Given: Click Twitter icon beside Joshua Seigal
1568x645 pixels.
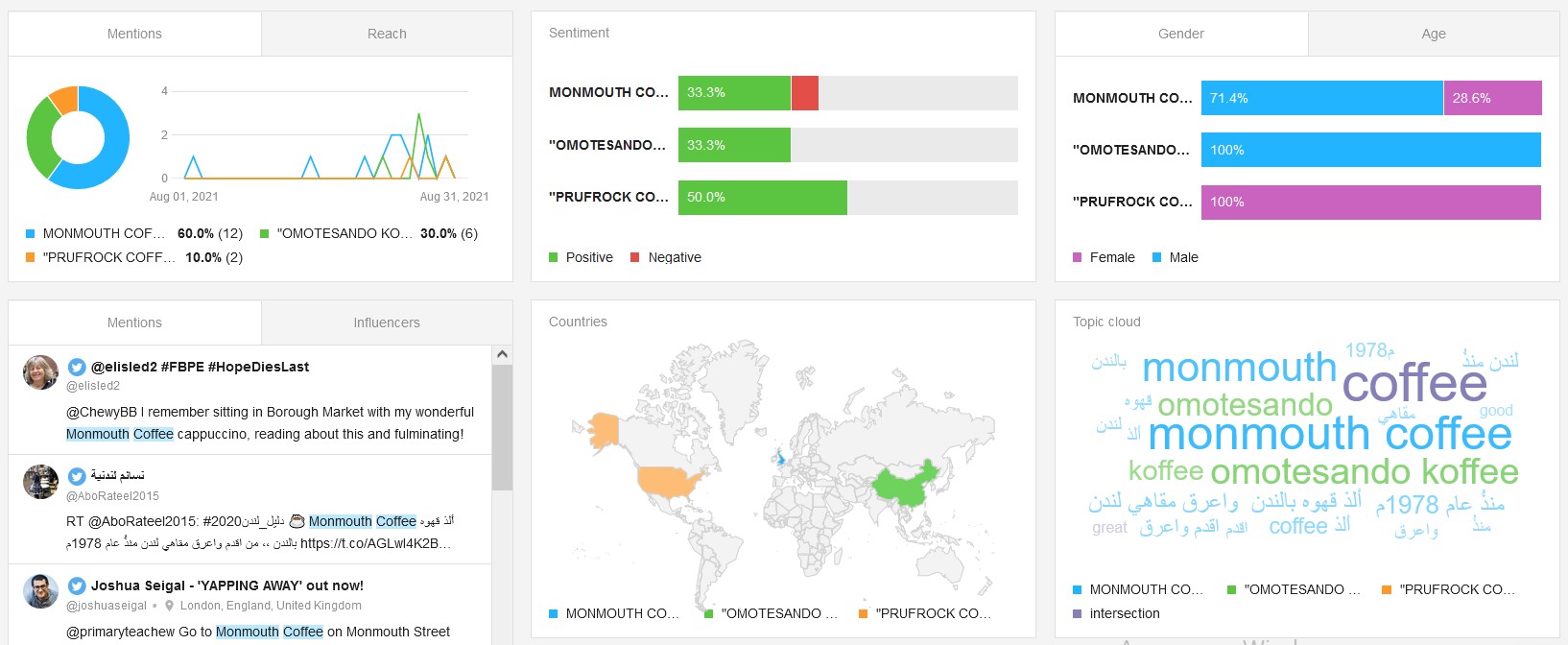Looking at the screenshot, I should click(77, 585).
